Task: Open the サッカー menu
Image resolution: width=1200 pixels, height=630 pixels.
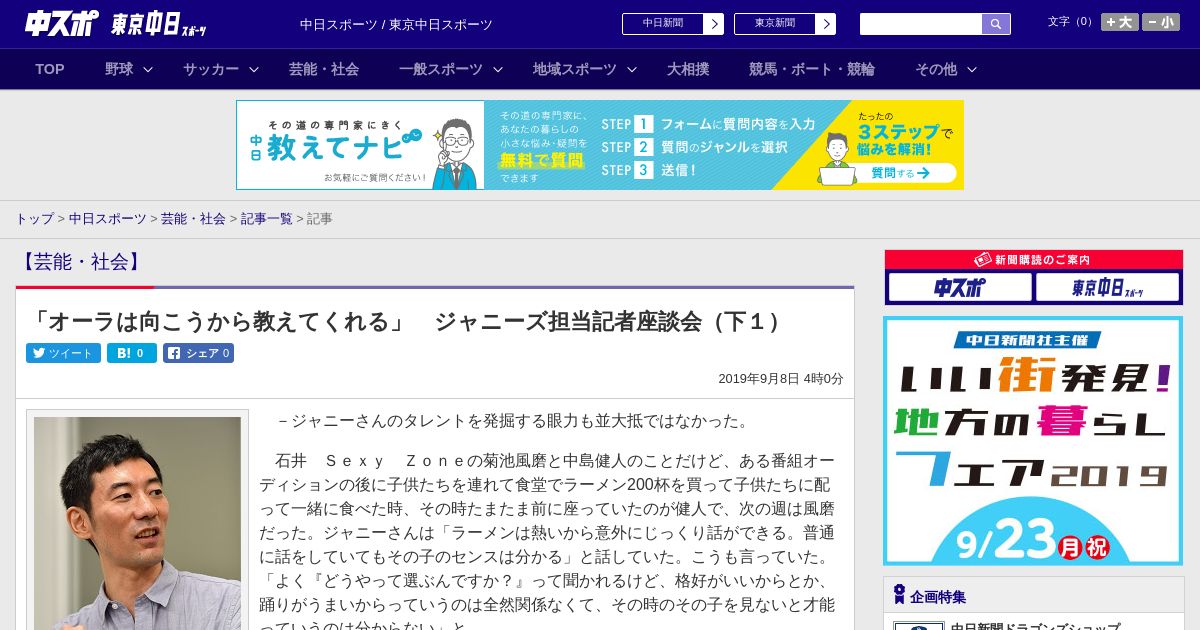Action: (211, 69)
